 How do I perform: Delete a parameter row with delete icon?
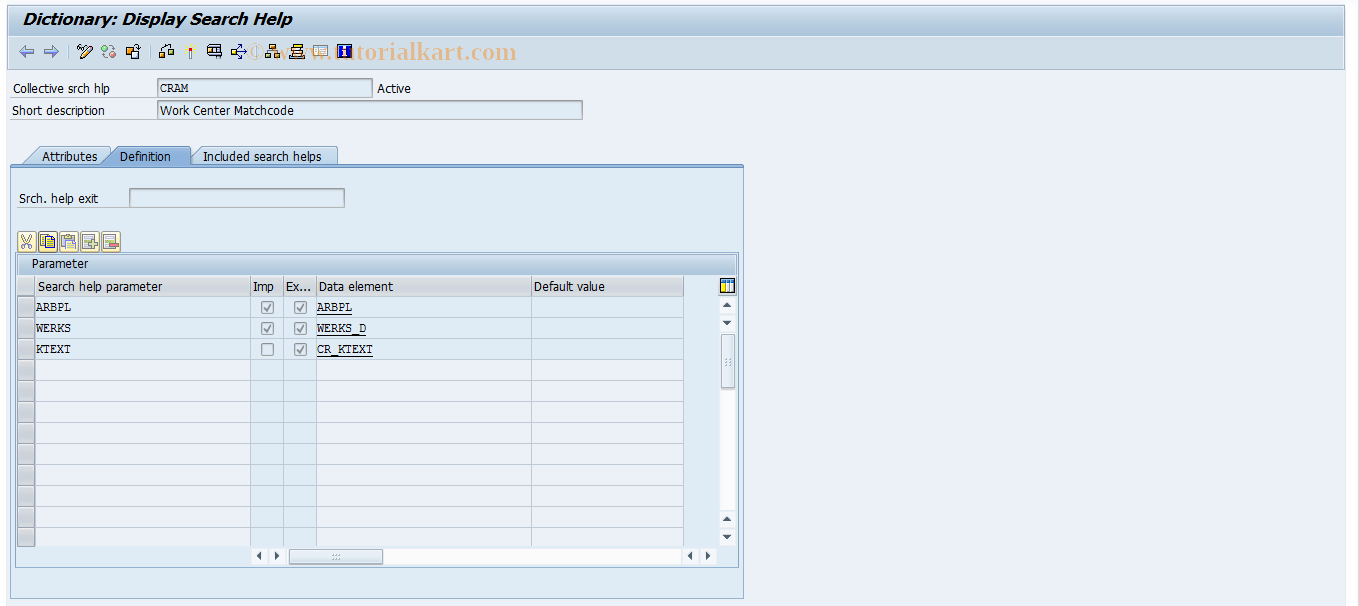pyautogui.click(x=110, y=241)
